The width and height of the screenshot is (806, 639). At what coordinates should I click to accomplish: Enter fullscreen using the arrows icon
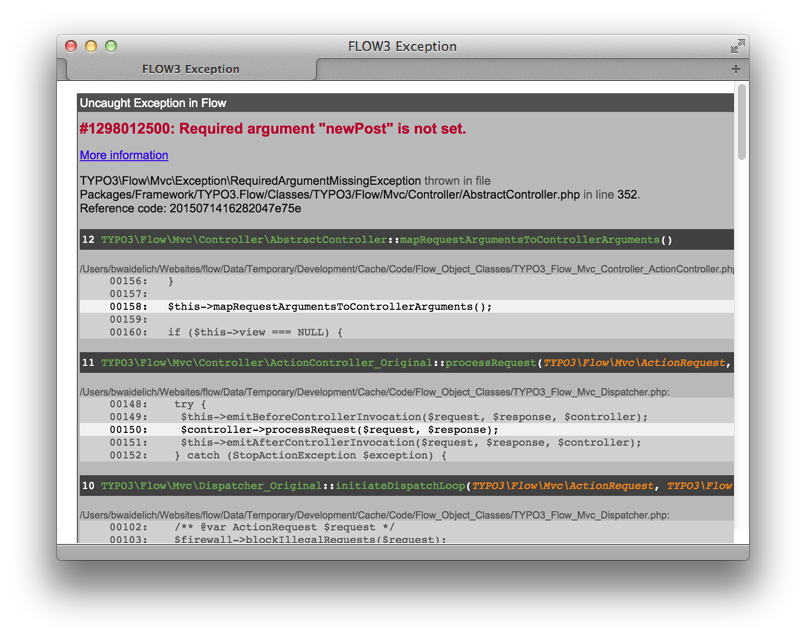point(738,46)
